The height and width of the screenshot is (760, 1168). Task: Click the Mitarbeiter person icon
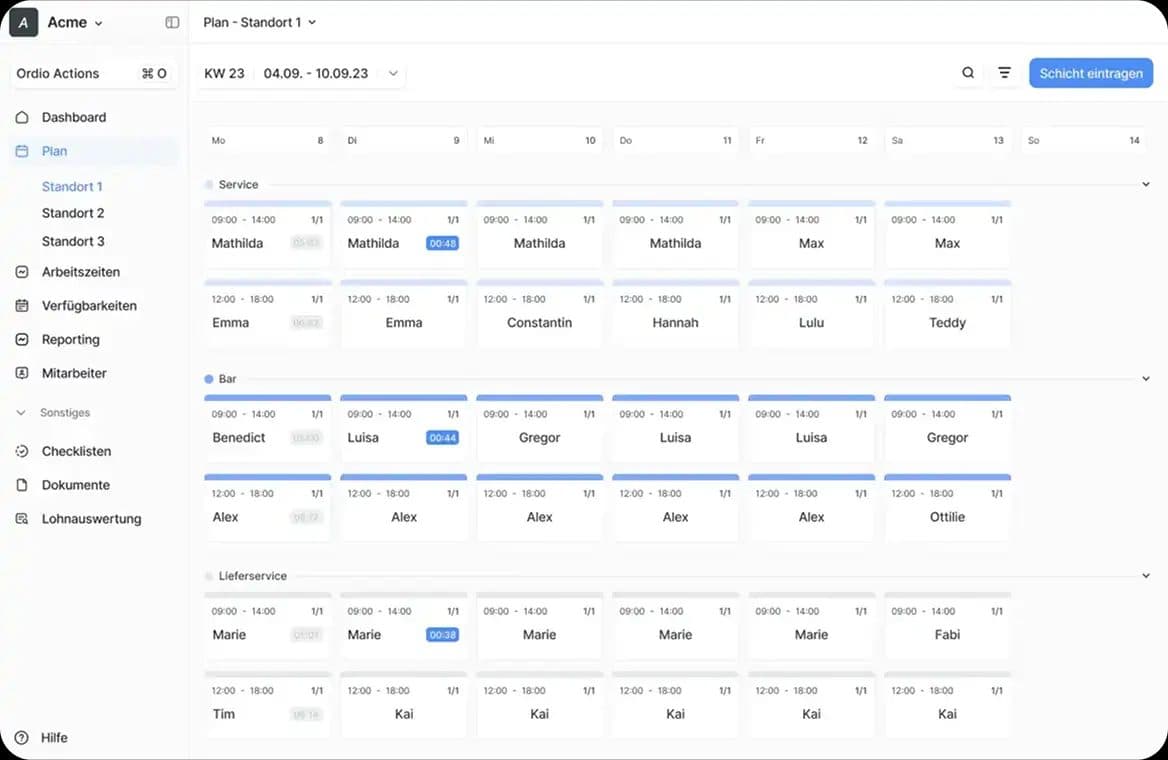[22, 373]
